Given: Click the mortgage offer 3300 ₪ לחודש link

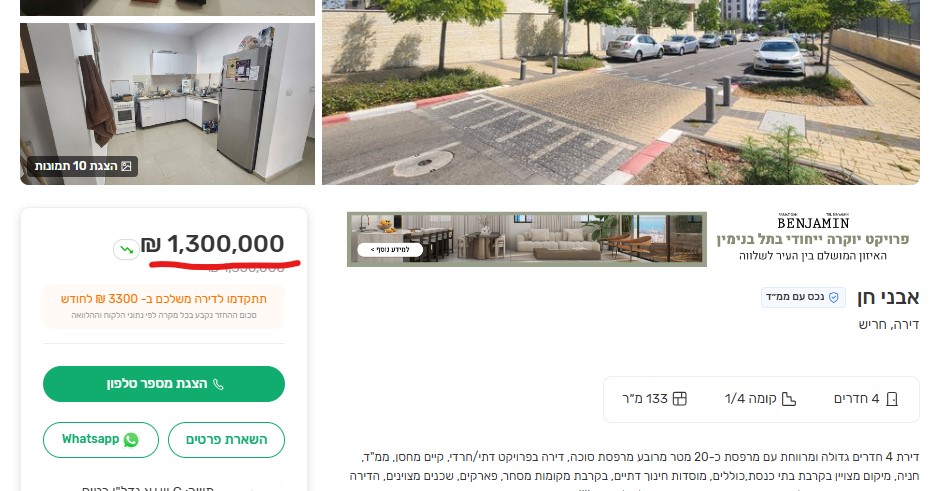Looking at the screenshot, I should [x=164, y=299].
